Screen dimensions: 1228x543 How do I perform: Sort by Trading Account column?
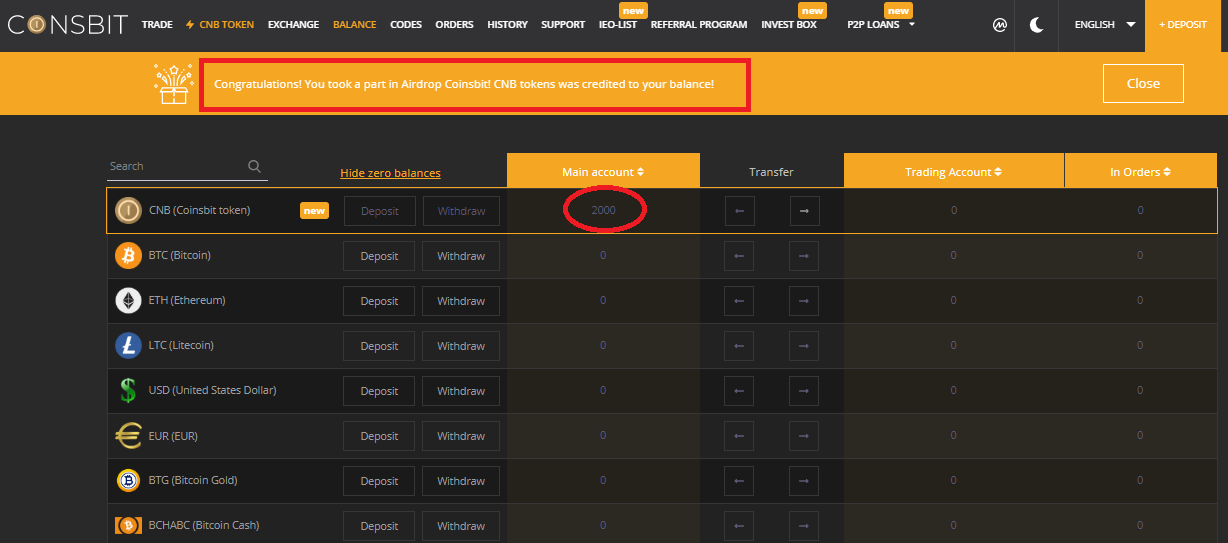point(953,172)
